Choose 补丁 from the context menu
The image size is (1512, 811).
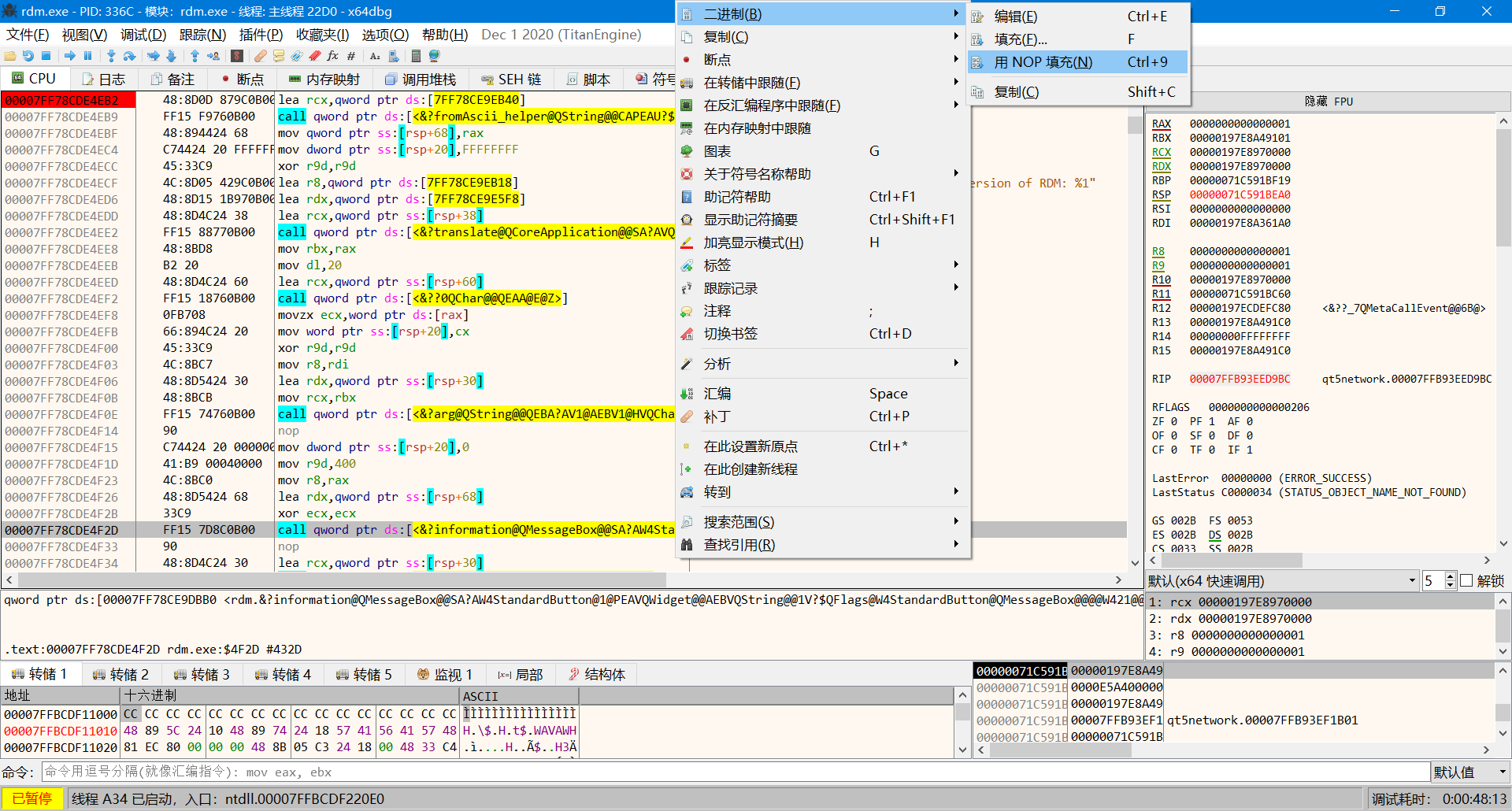click(x=821, y=417)
